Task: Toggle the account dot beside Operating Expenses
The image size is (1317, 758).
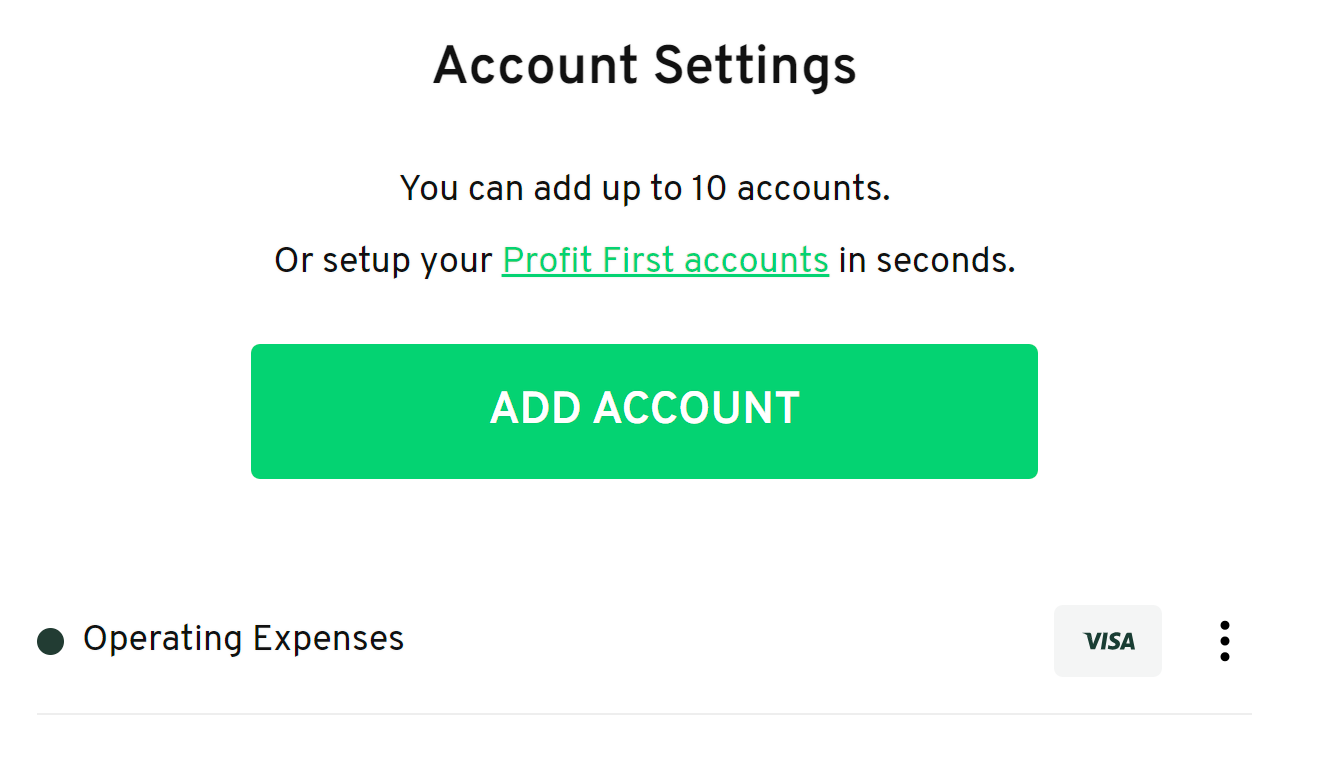Action: [x=49, y=641]
